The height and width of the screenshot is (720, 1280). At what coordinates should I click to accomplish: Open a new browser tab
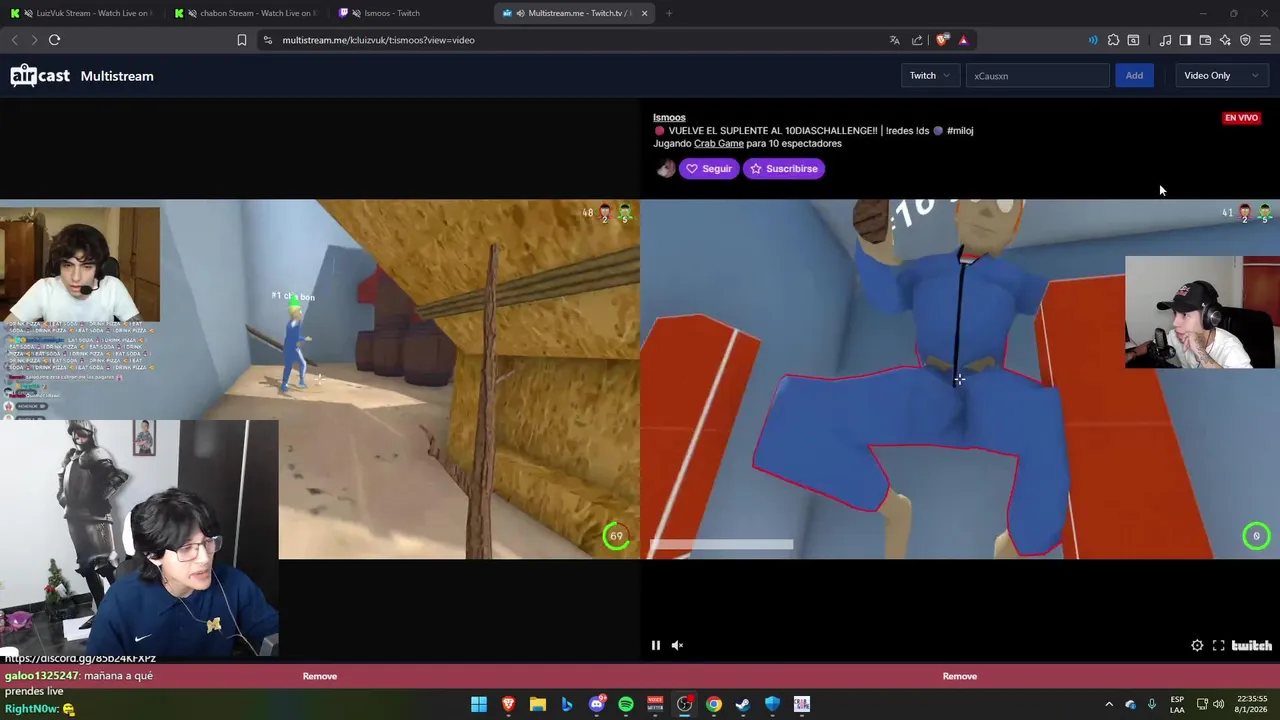pyautogui.click(x=669, y=13)
